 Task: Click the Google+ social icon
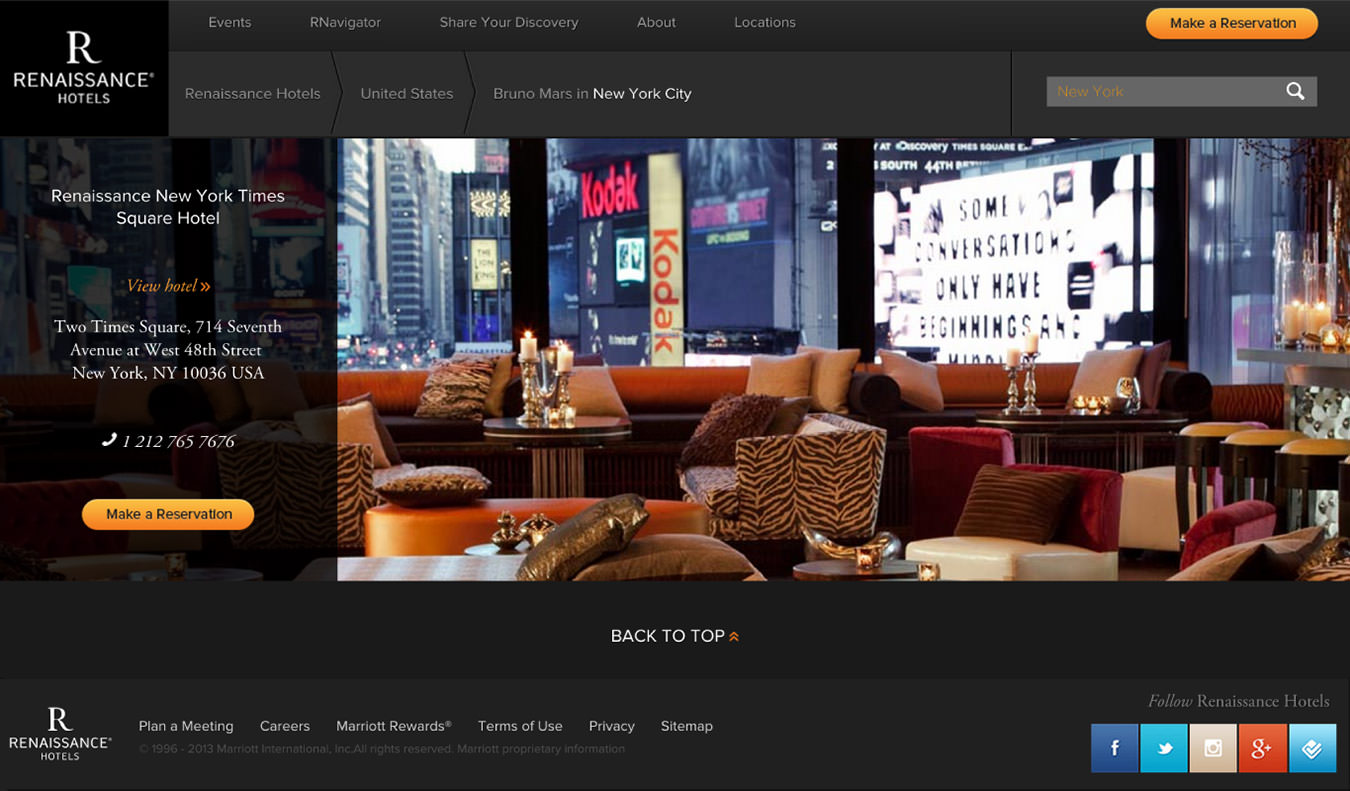tap(1262, 747)
